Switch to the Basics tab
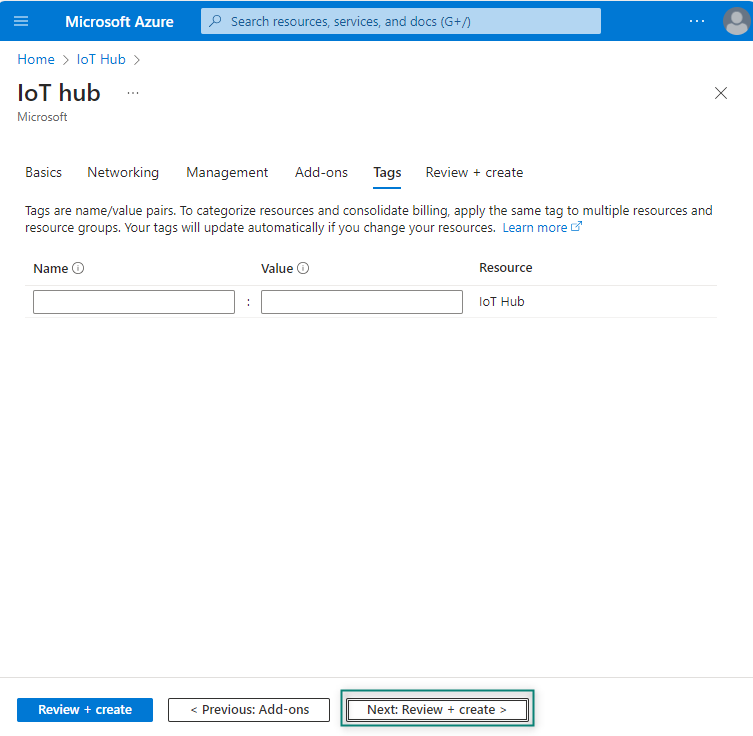 (43, 172)
